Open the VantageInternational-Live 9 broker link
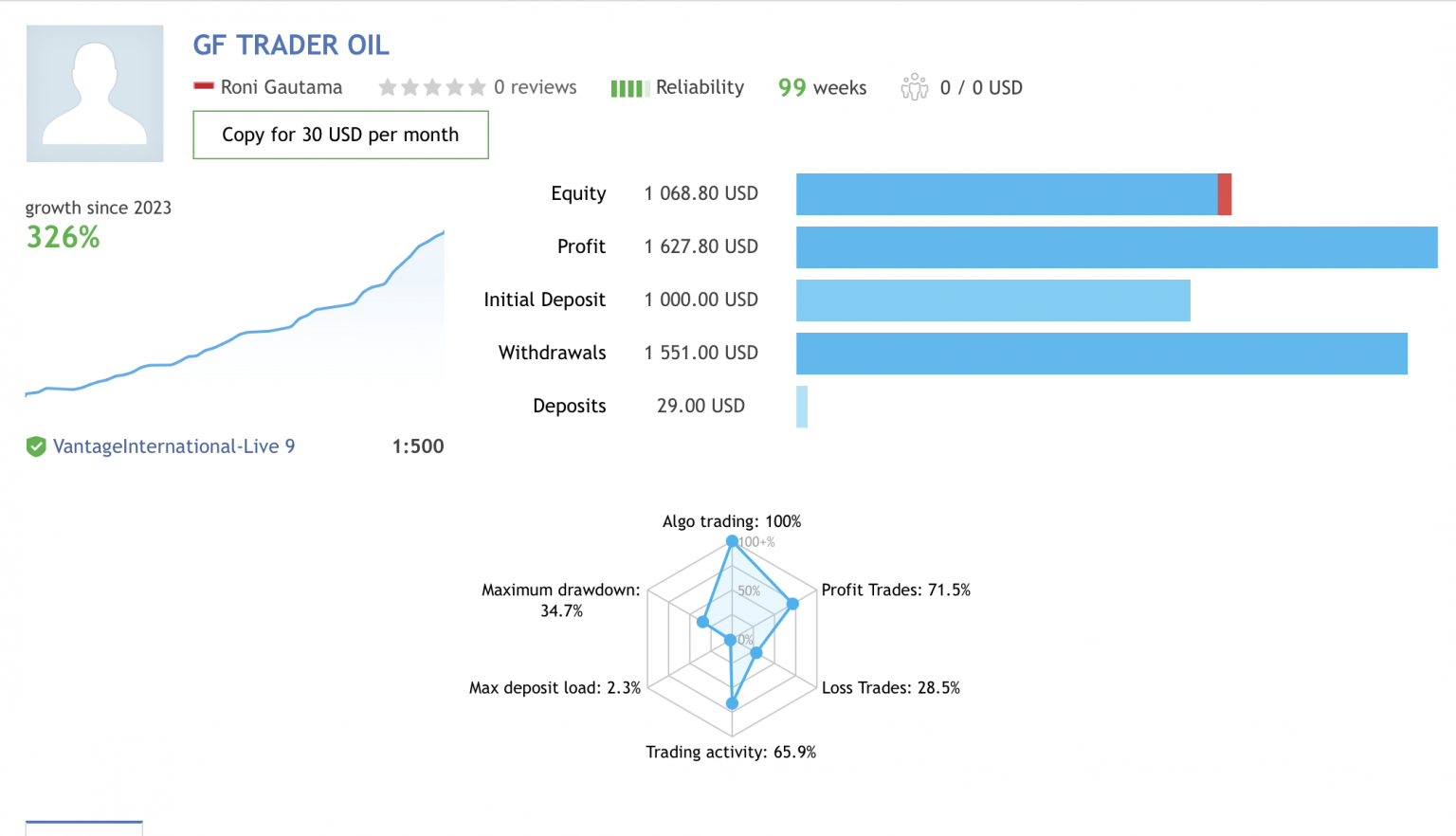 pos(173,446)
